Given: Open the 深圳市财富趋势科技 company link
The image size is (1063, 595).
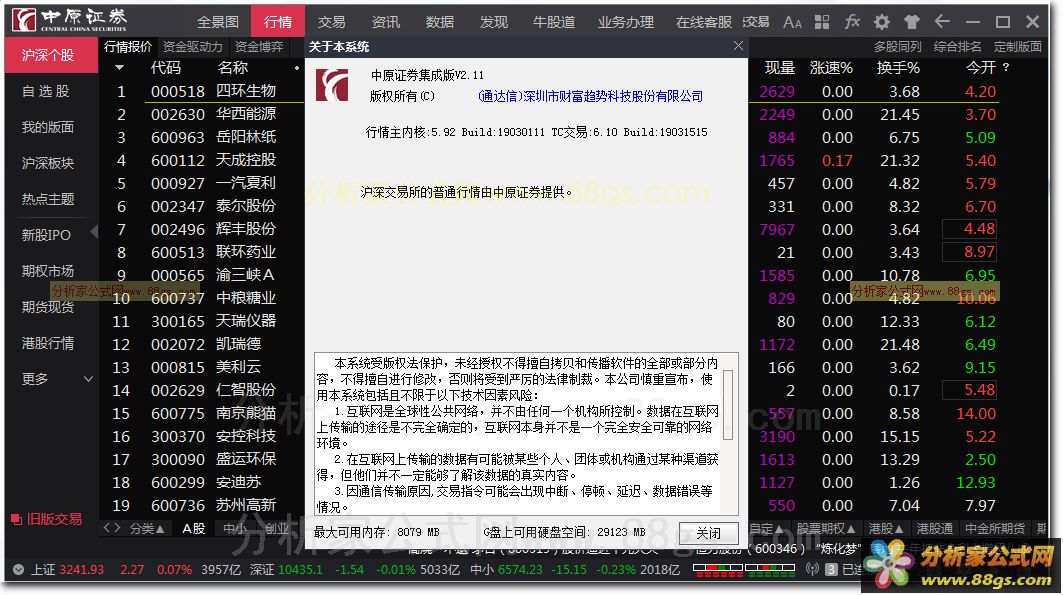Looking at the screenshot, I should pyautogui.click(x=590, y=96).
